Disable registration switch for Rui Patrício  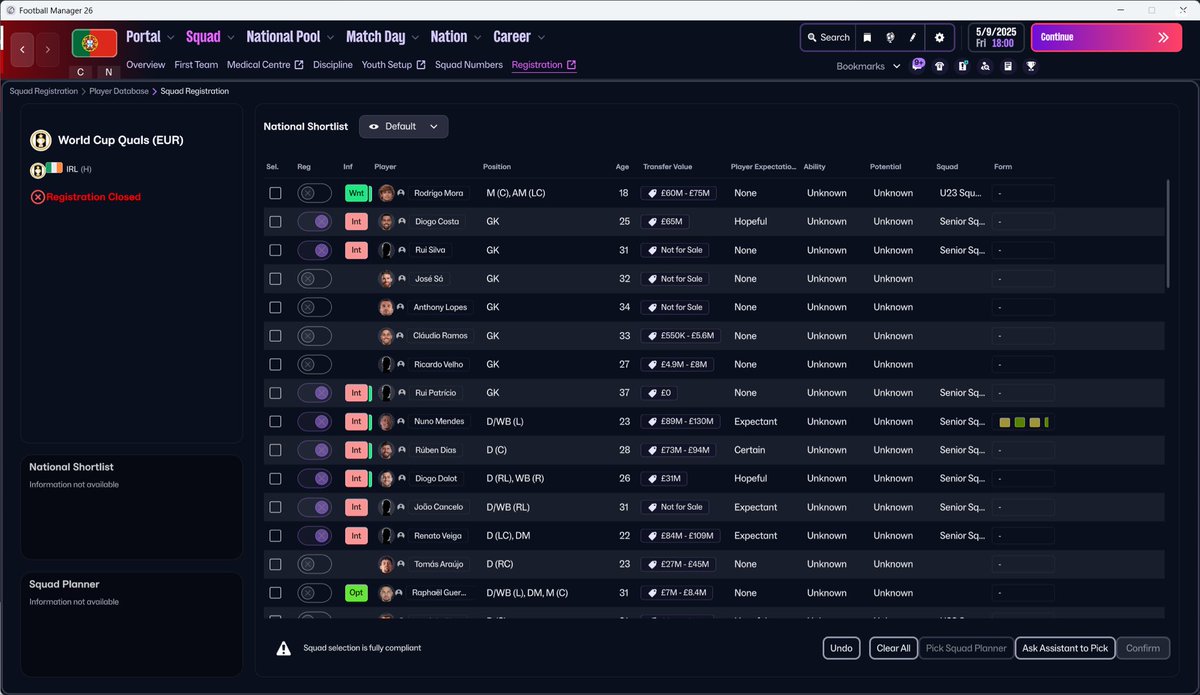(x=314, y=393)
